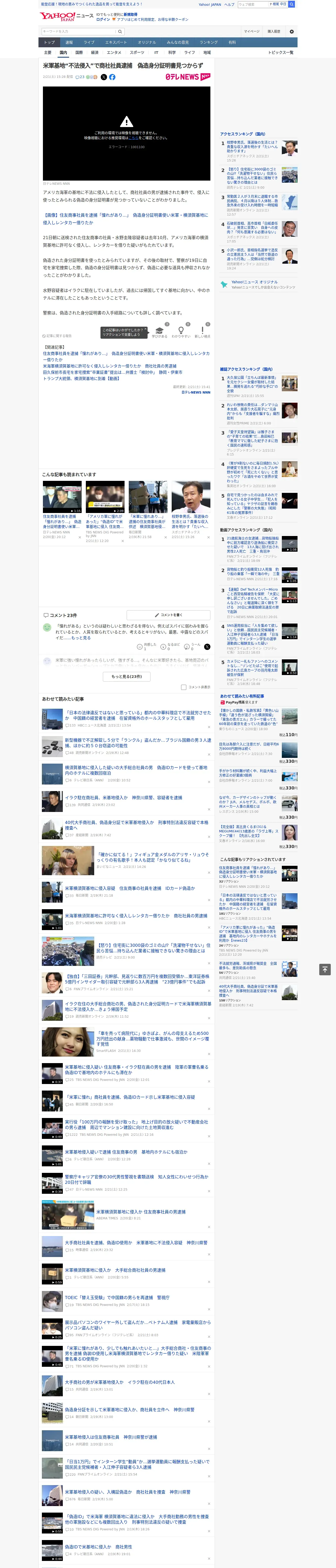Open the 有料 tab
The image size is (336, 1568).
pos(232,43)
